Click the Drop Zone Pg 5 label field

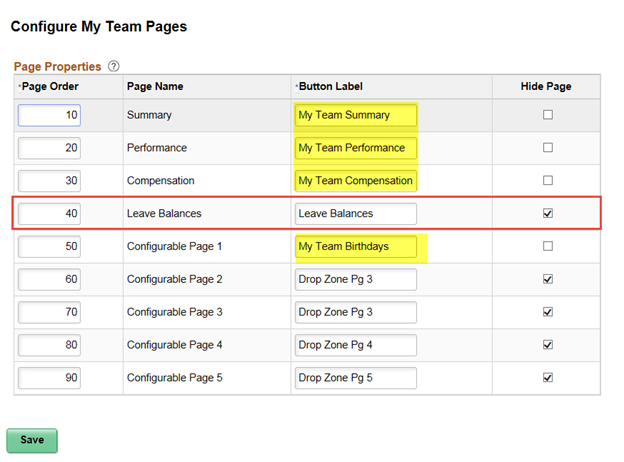pos(355,378)
